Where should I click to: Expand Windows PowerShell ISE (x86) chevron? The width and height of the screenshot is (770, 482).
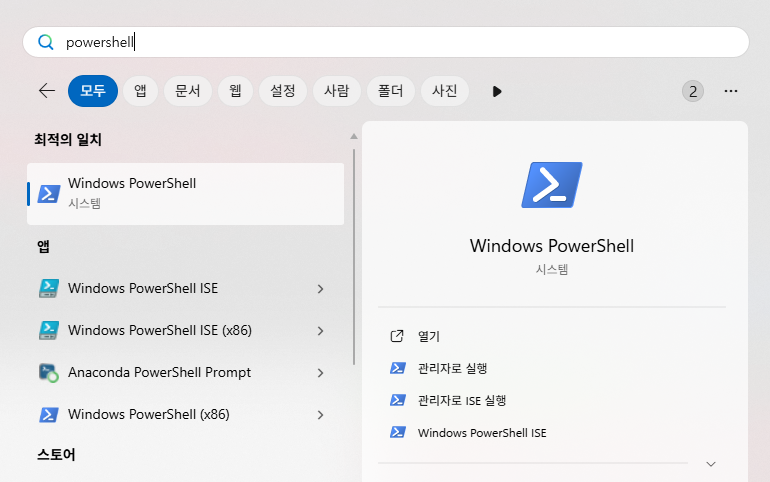[x=320, y=331]
